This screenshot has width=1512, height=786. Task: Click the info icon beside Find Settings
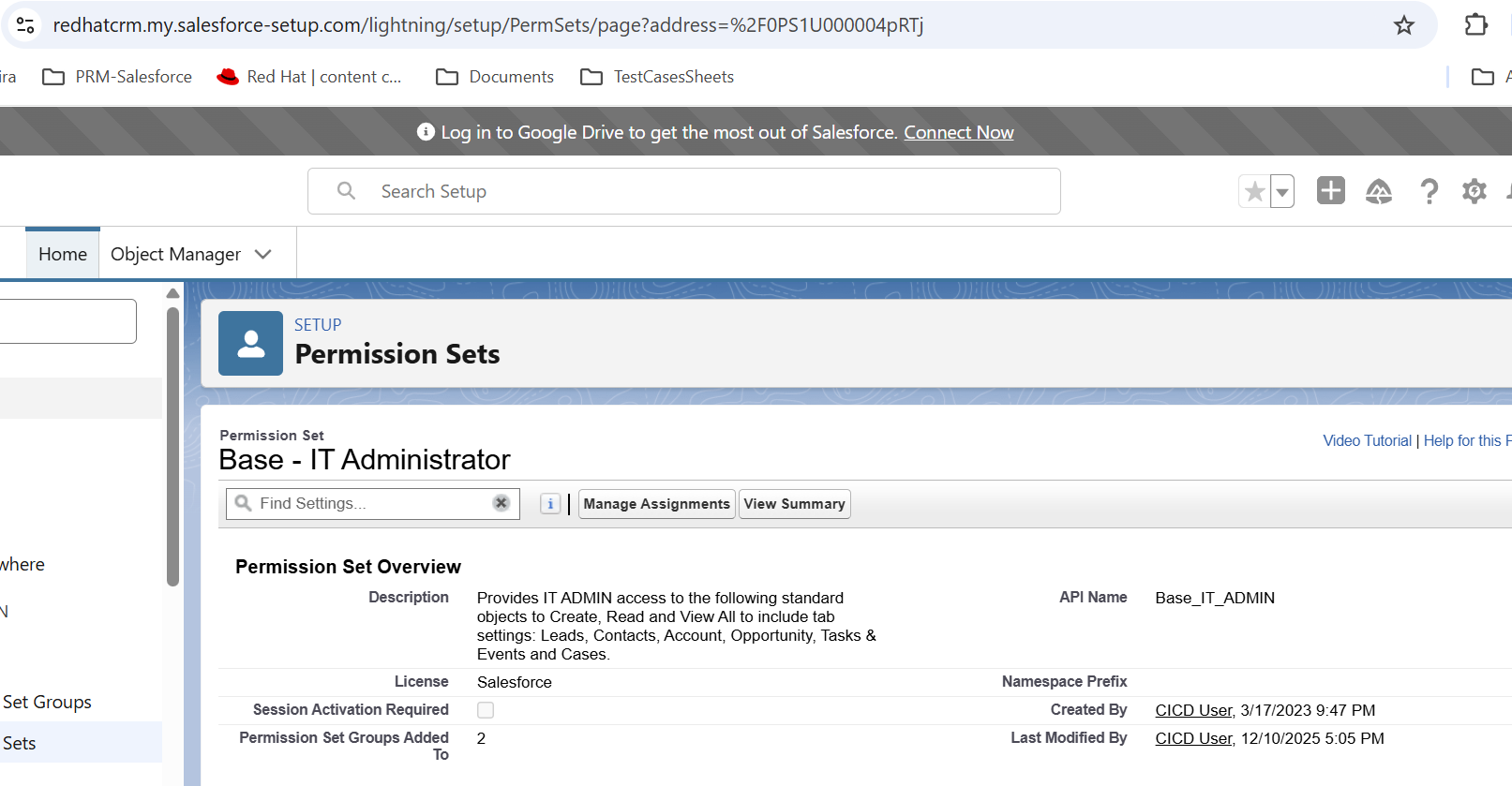pyautogui.click(x=550, y=504)
